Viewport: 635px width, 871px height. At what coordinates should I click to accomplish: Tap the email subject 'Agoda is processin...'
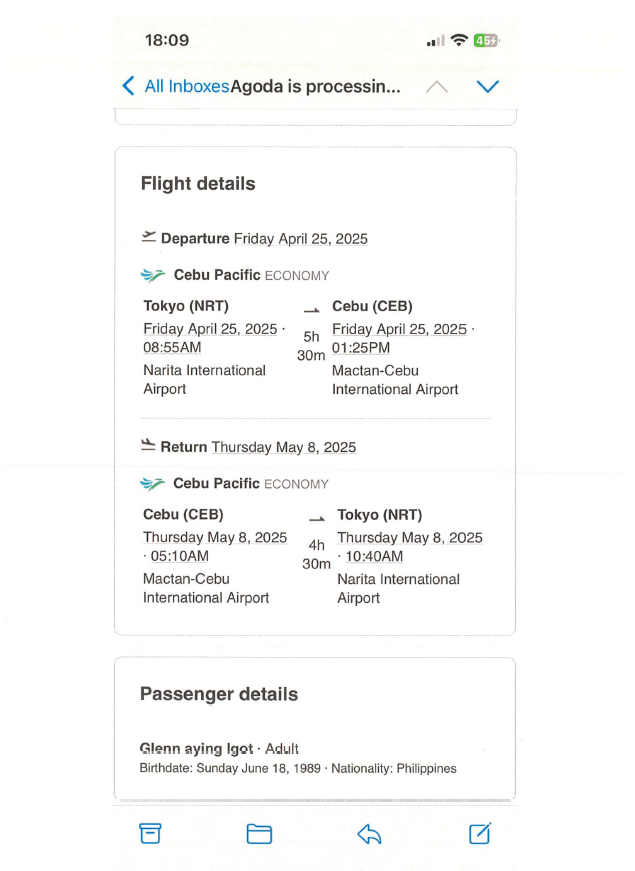coord(315,86)
